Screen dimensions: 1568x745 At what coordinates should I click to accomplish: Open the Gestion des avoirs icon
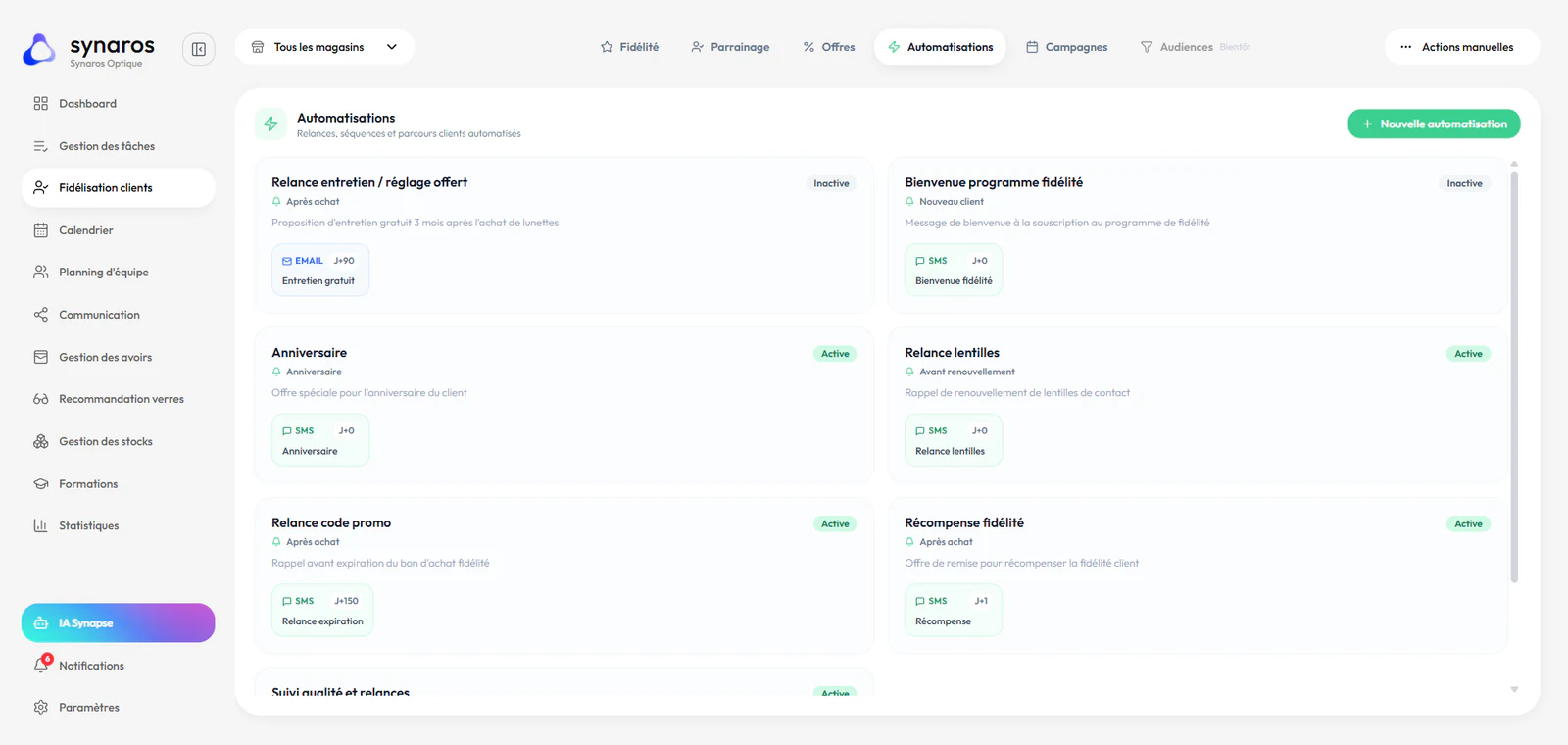pos(41,357)
